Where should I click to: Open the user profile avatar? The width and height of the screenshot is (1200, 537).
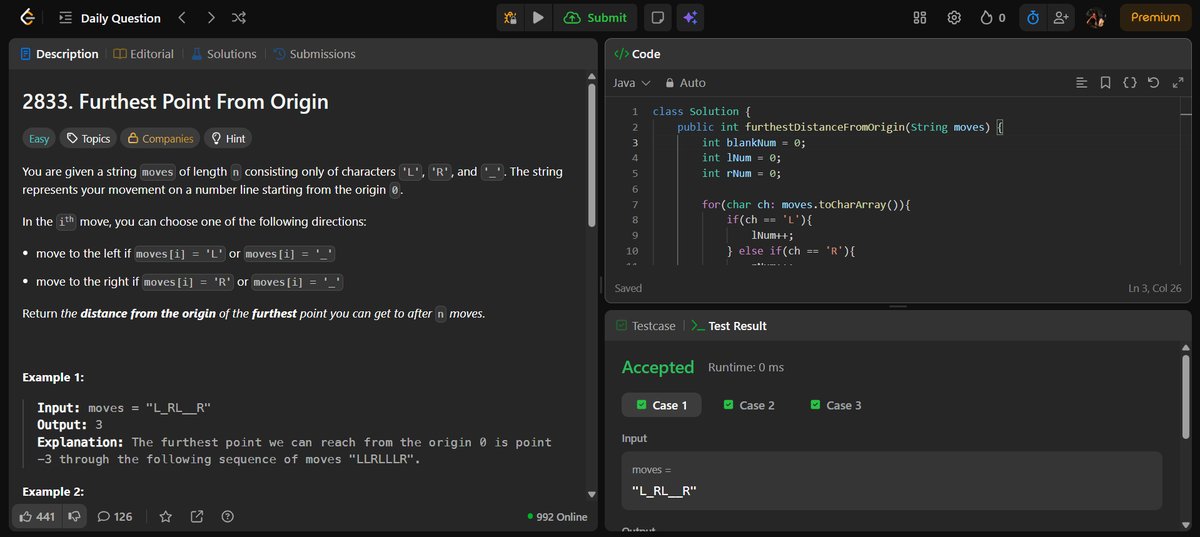pos(1095,18)
